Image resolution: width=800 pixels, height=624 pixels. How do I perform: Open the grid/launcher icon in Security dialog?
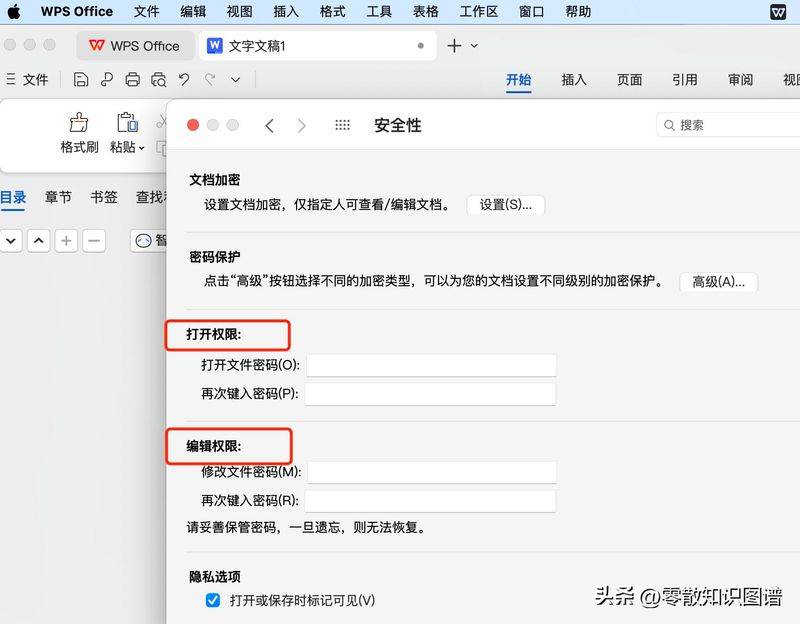coord(343,125)
